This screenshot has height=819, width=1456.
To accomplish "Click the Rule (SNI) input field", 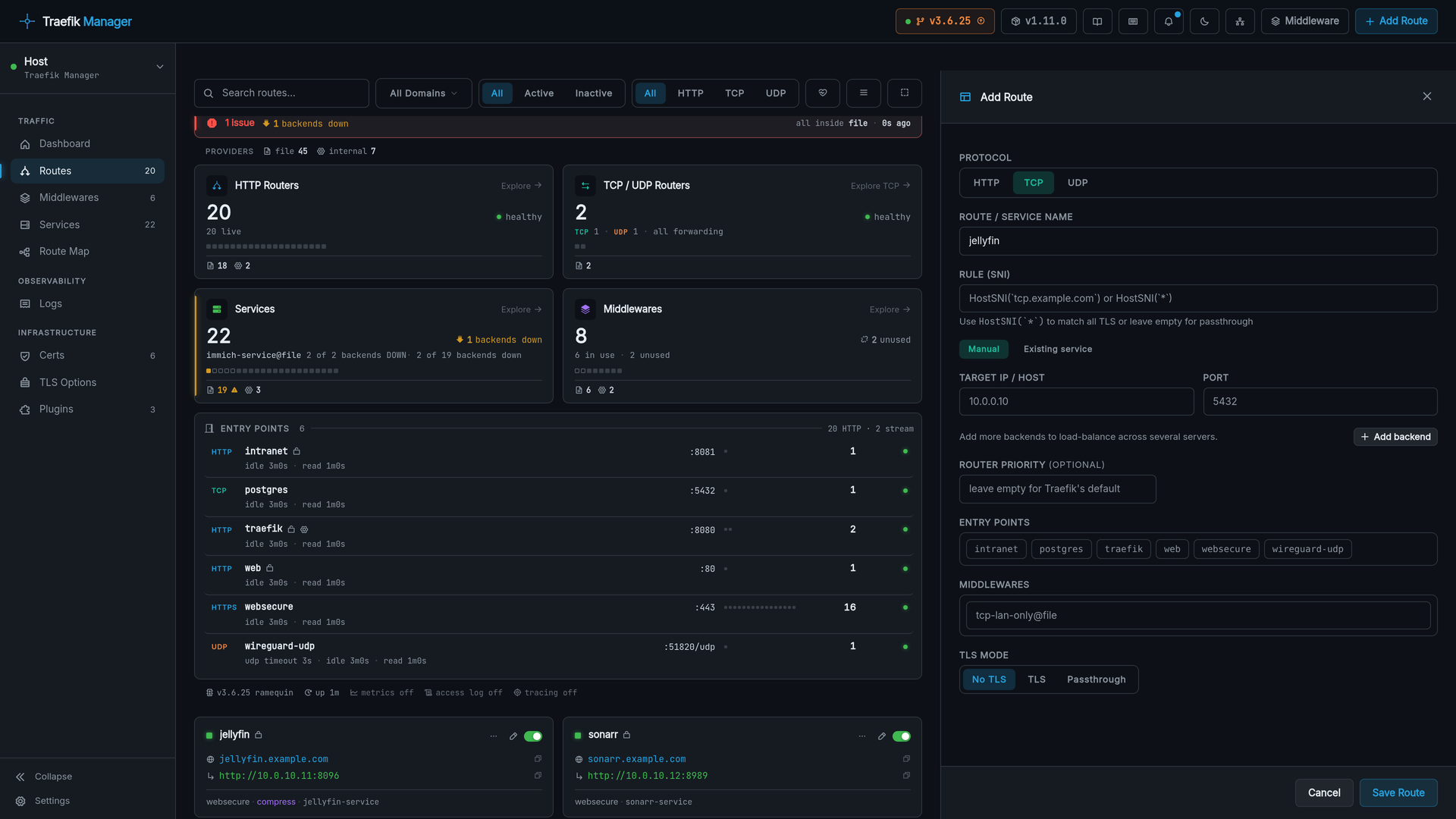I will (1198, 299).
